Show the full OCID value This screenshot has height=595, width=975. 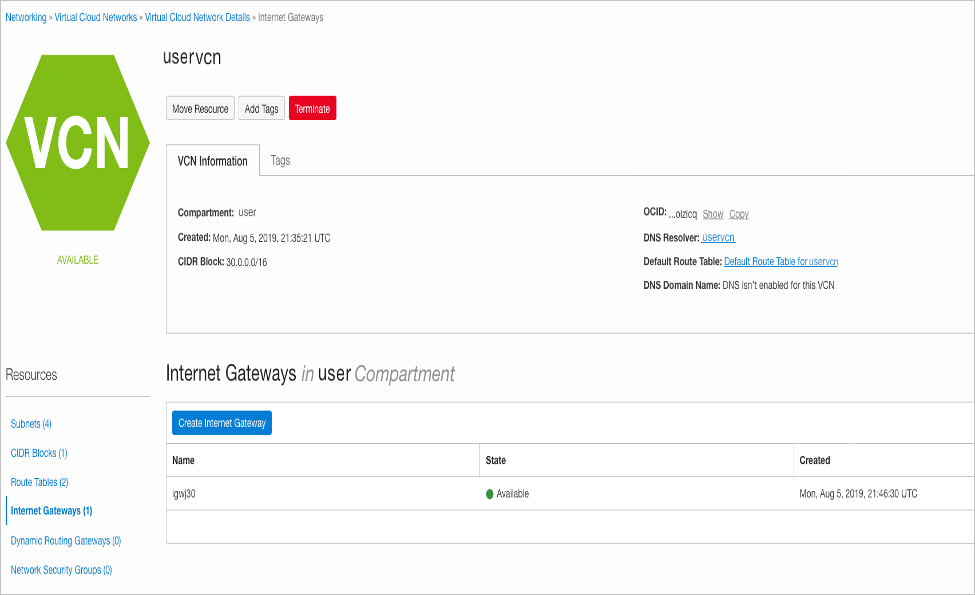[x=712, y=214]
